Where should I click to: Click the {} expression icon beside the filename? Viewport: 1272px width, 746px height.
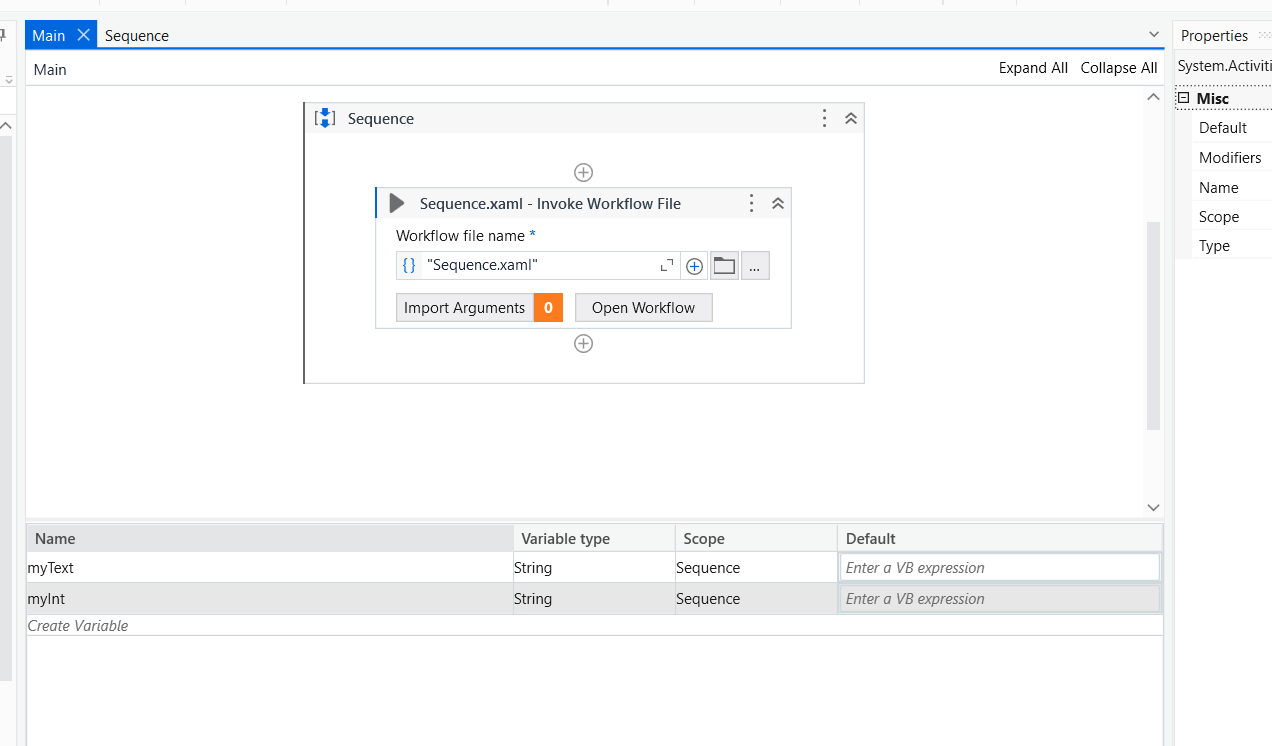tap(409, 265)
